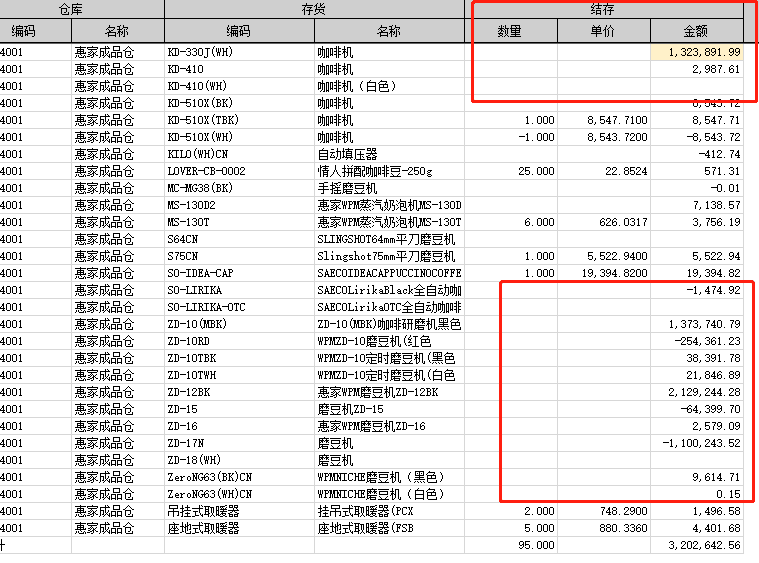This screenshot has width=759, height=563.
Task: Click inventory code ZD-17N
Action: point(239,443)
